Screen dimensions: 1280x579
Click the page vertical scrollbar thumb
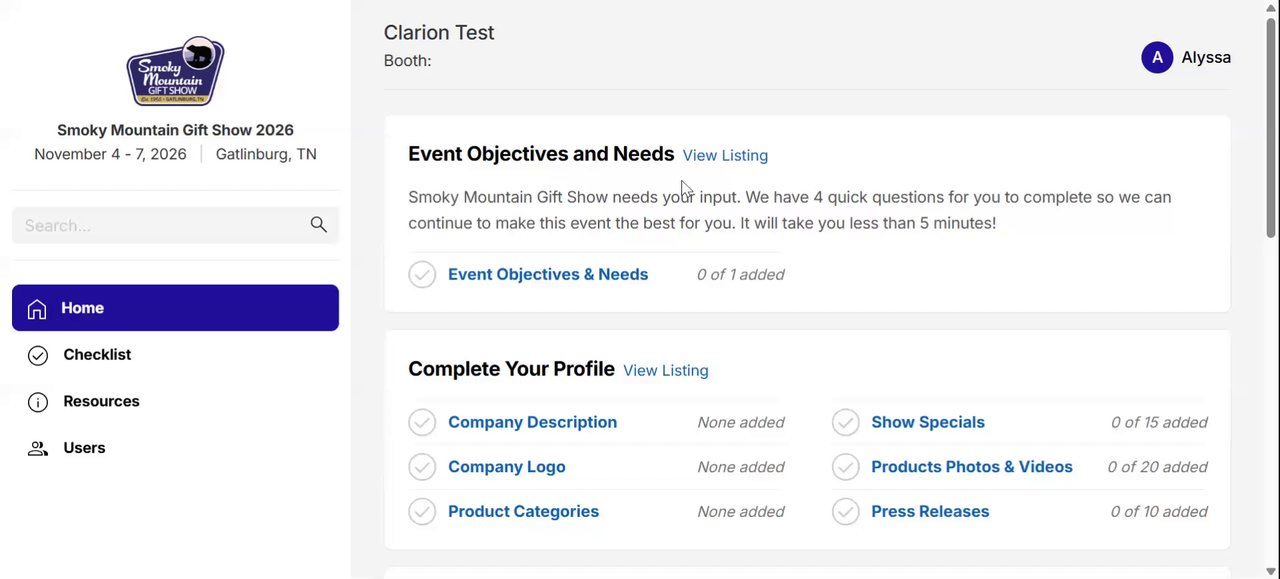(x=1271, y=127)
